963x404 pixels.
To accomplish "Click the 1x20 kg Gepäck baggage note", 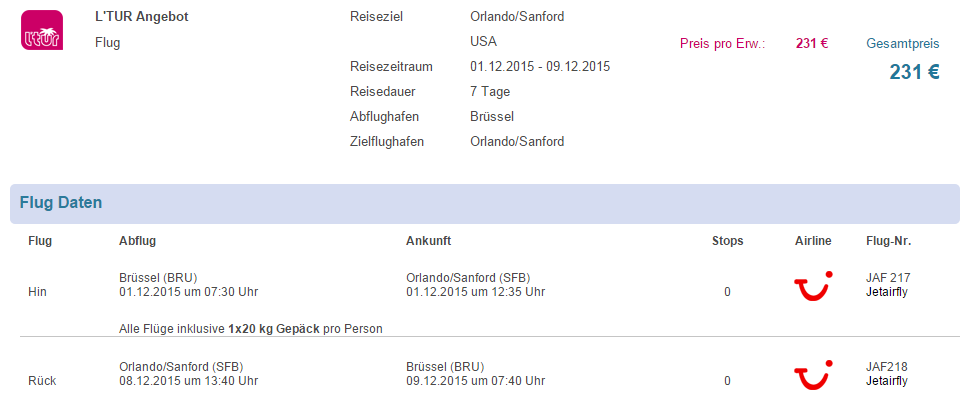I will coord(274,329).
